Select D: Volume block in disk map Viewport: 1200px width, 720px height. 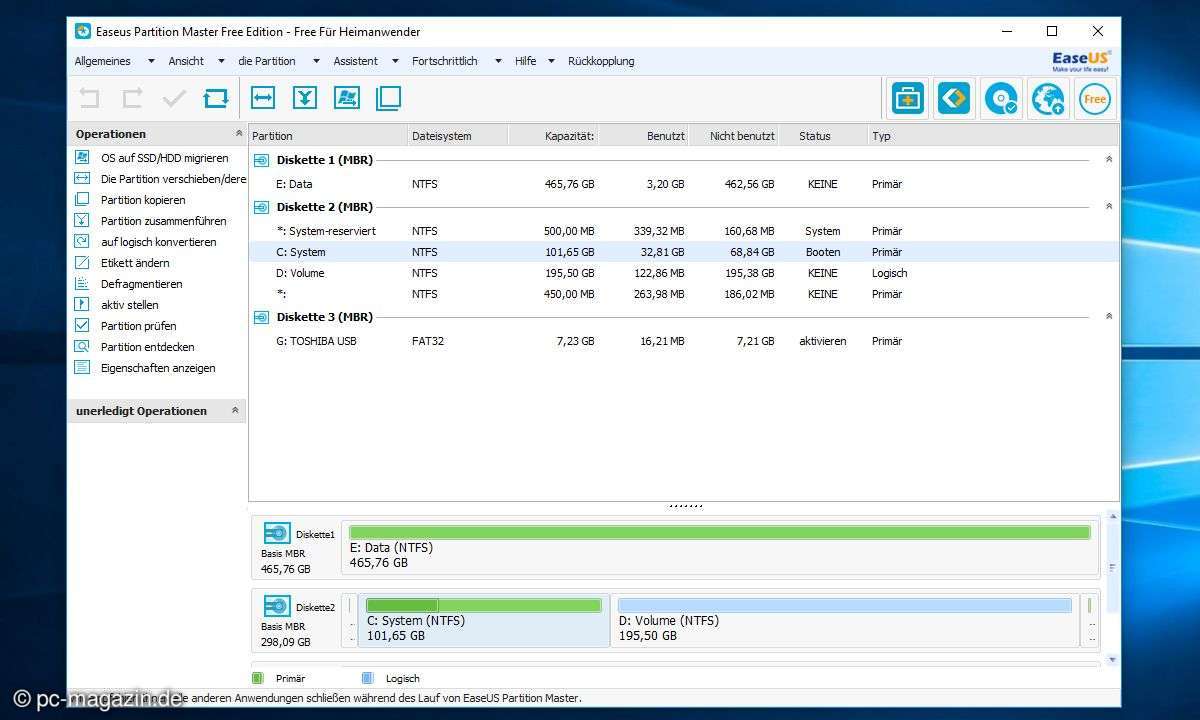coord(845,620)
